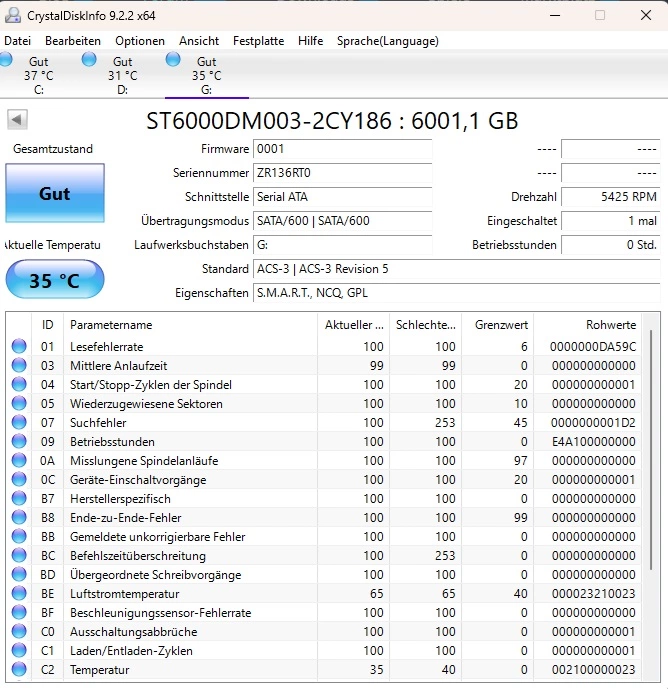This screenshot has width=668, height=689.
Task: Open the Datei menu
Action: [x=18, y=41]
